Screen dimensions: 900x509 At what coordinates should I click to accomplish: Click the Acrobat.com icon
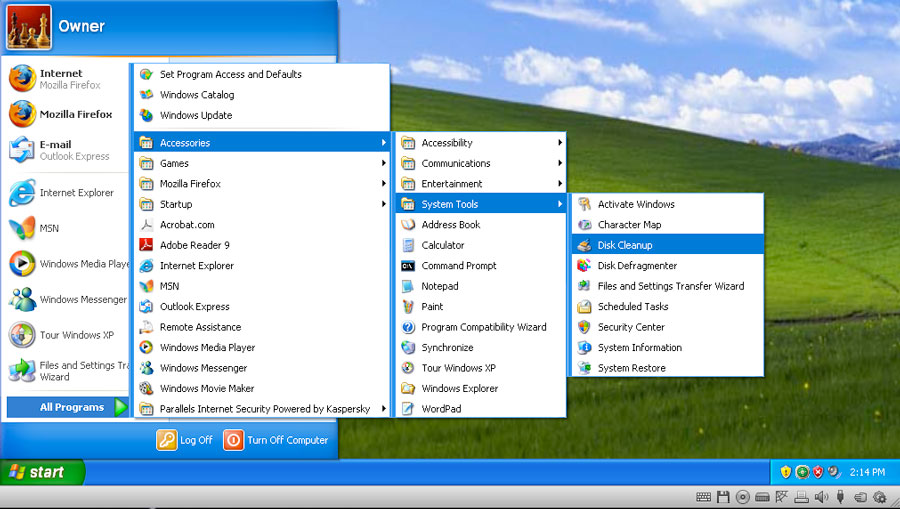click(x=146, y=224)
